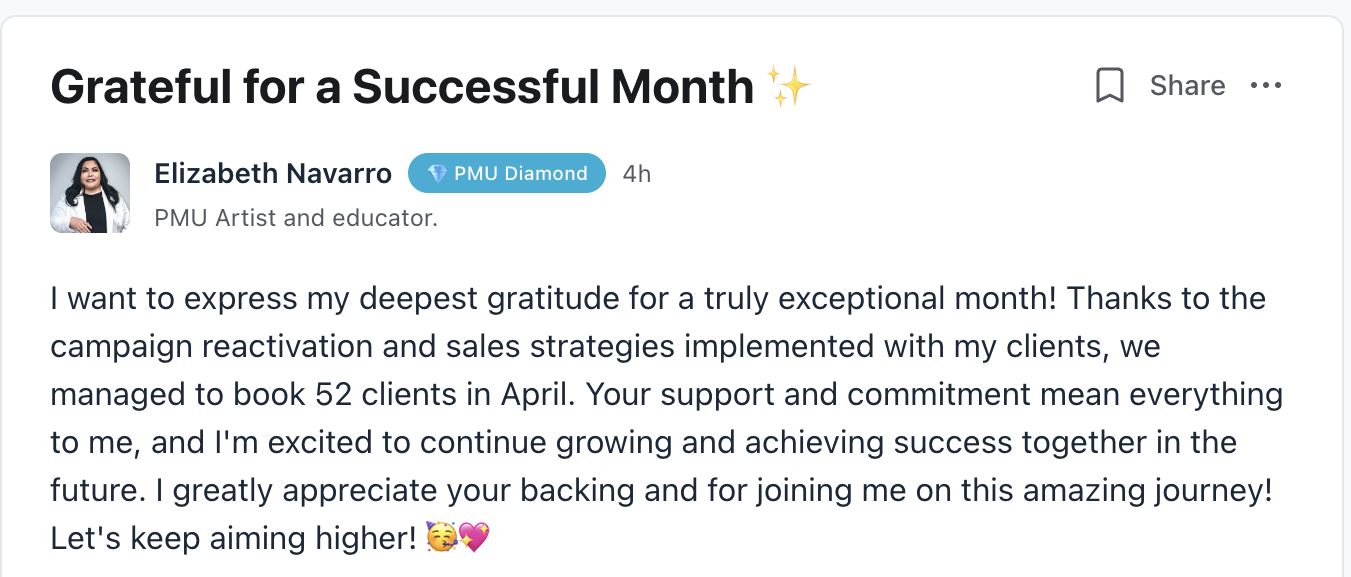Image resolution: width=1351 pixels, height=577 pixels.
Task: Click the PMU Diamond badge label
Action: coord(520,174)
